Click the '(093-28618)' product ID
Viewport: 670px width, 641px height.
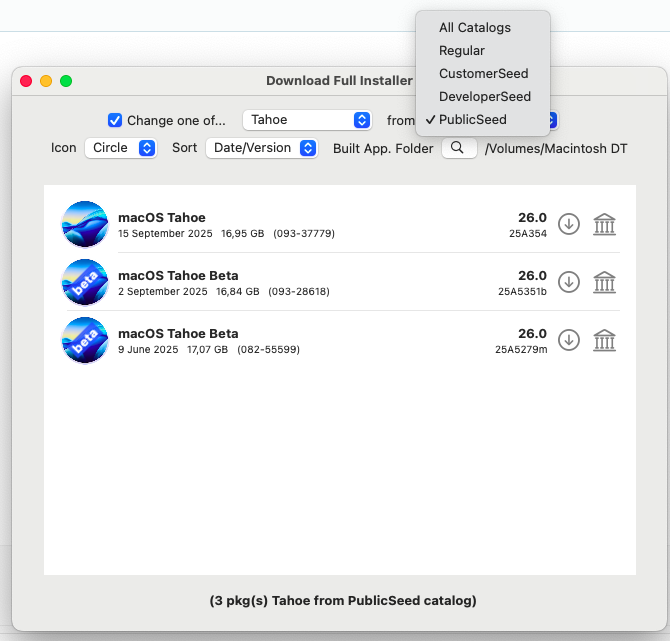[x=299, y=292]
